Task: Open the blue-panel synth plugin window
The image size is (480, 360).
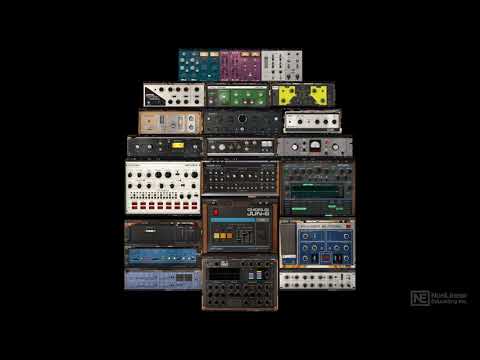Action: 317,243
